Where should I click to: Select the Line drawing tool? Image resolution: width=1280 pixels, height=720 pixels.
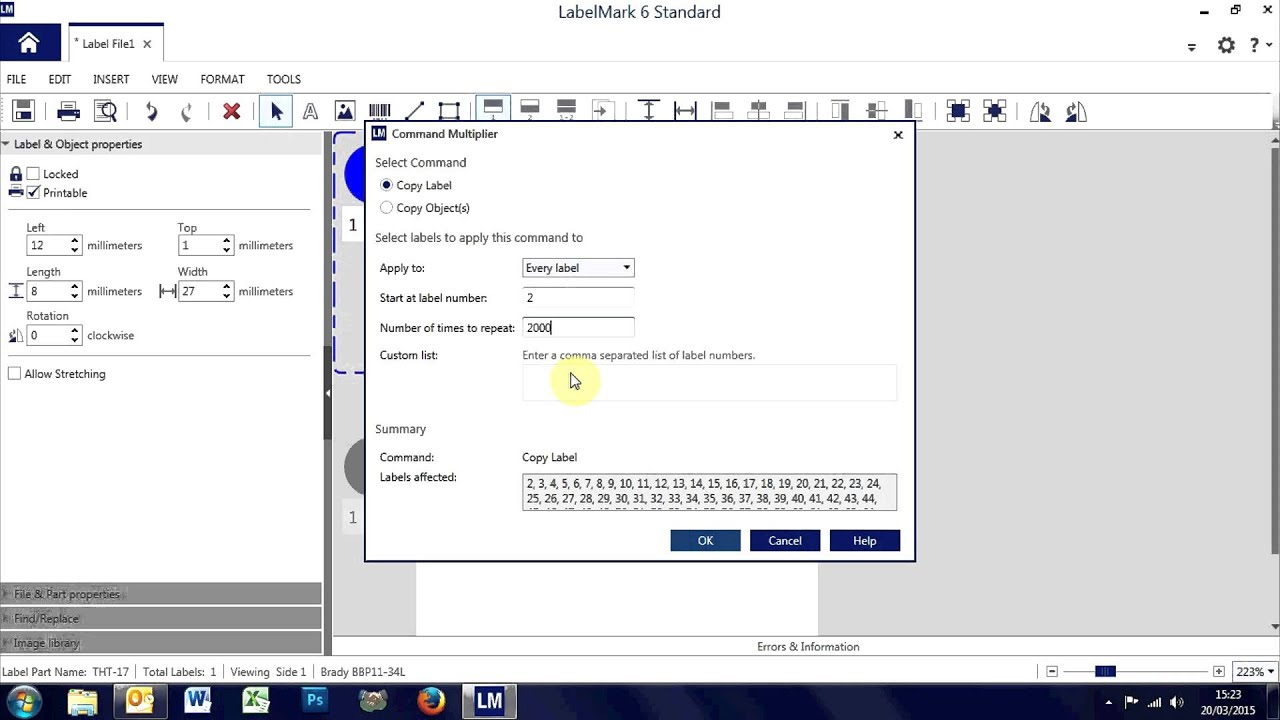[414, 111]
